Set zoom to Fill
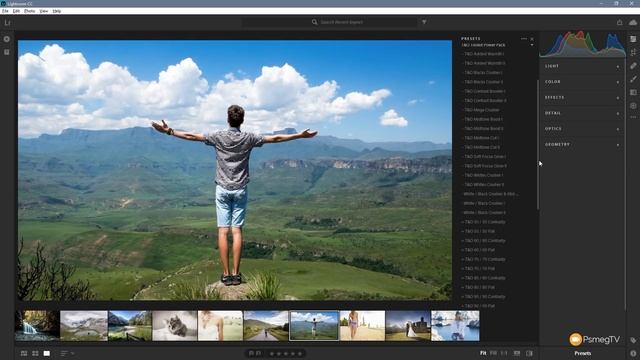The image size is (640, 360). click(493, 353)
